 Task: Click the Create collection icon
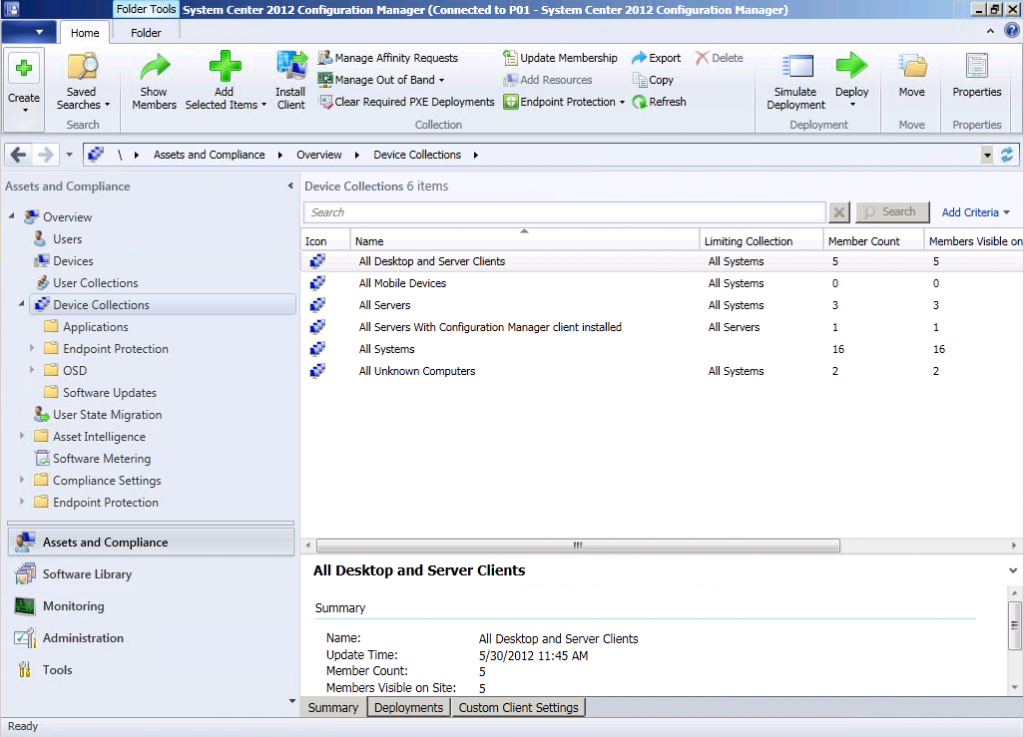pos(24,68)
